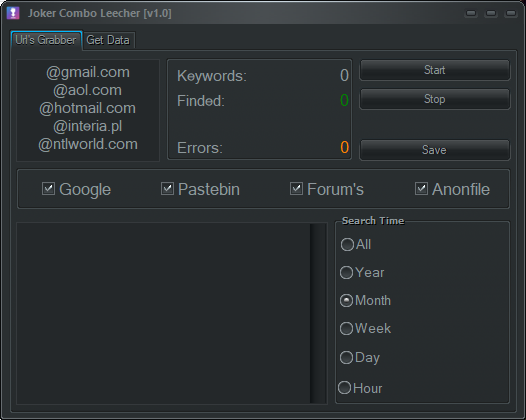Screen dimensions: 526x420
Task: Set search time to Week
Action: coord(347,328)
